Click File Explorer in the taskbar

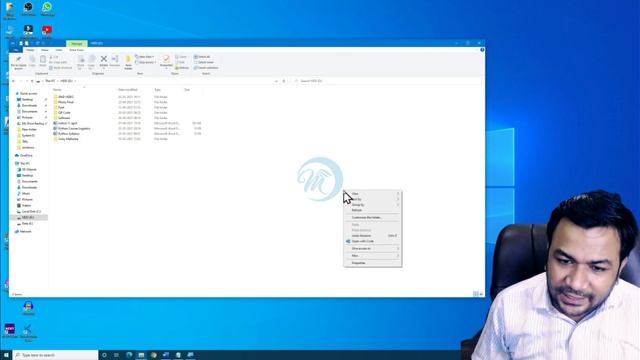click(141, 355)
